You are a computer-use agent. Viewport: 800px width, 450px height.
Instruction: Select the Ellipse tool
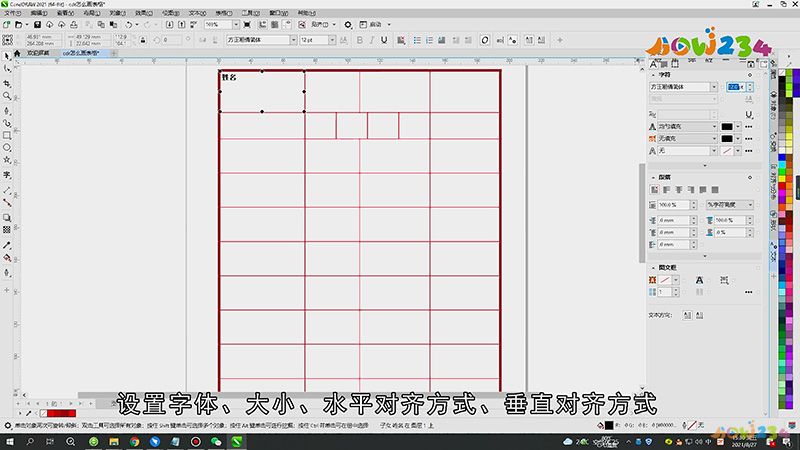[7, 147]
